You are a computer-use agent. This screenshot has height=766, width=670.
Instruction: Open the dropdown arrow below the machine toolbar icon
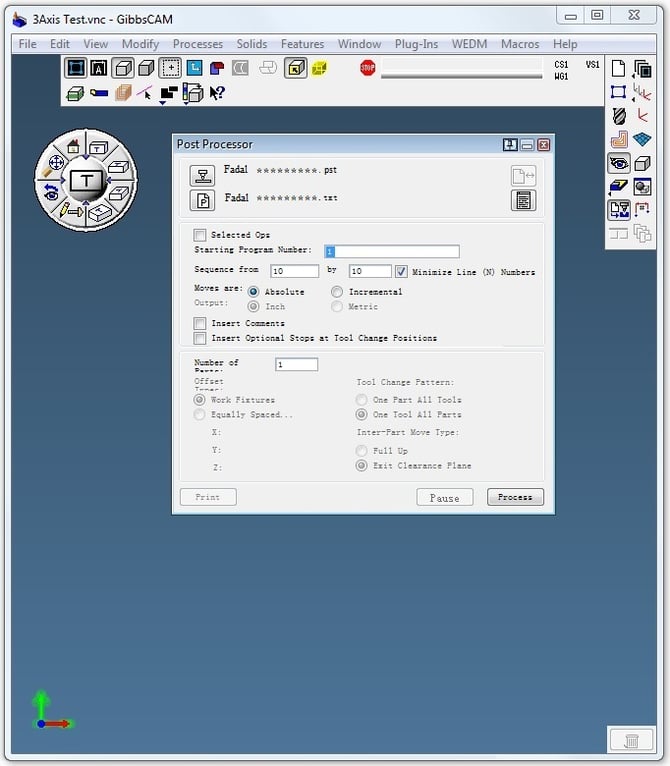(x=186, y=103)
